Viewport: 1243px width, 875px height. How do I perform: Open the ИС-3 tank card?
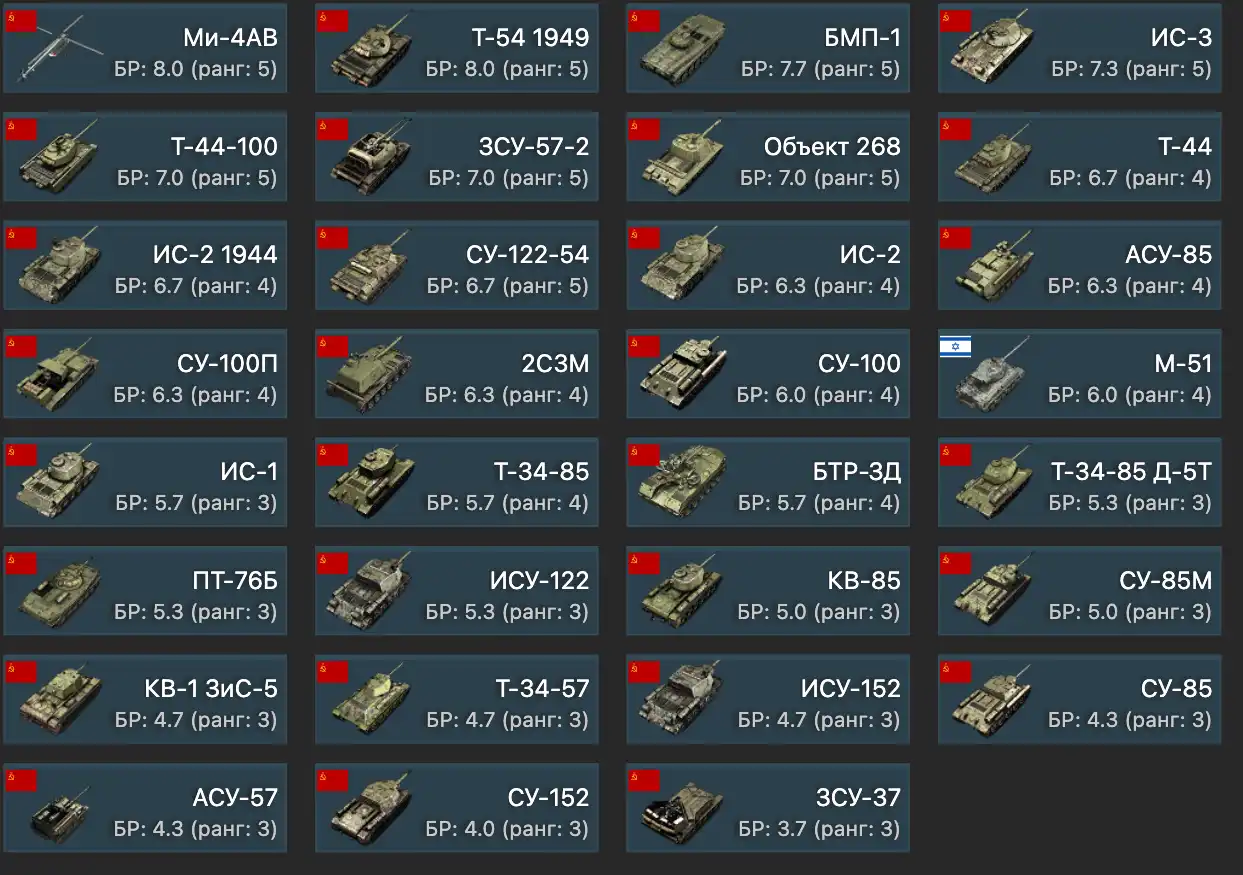pyautogui.click(x=1080, y=49)
